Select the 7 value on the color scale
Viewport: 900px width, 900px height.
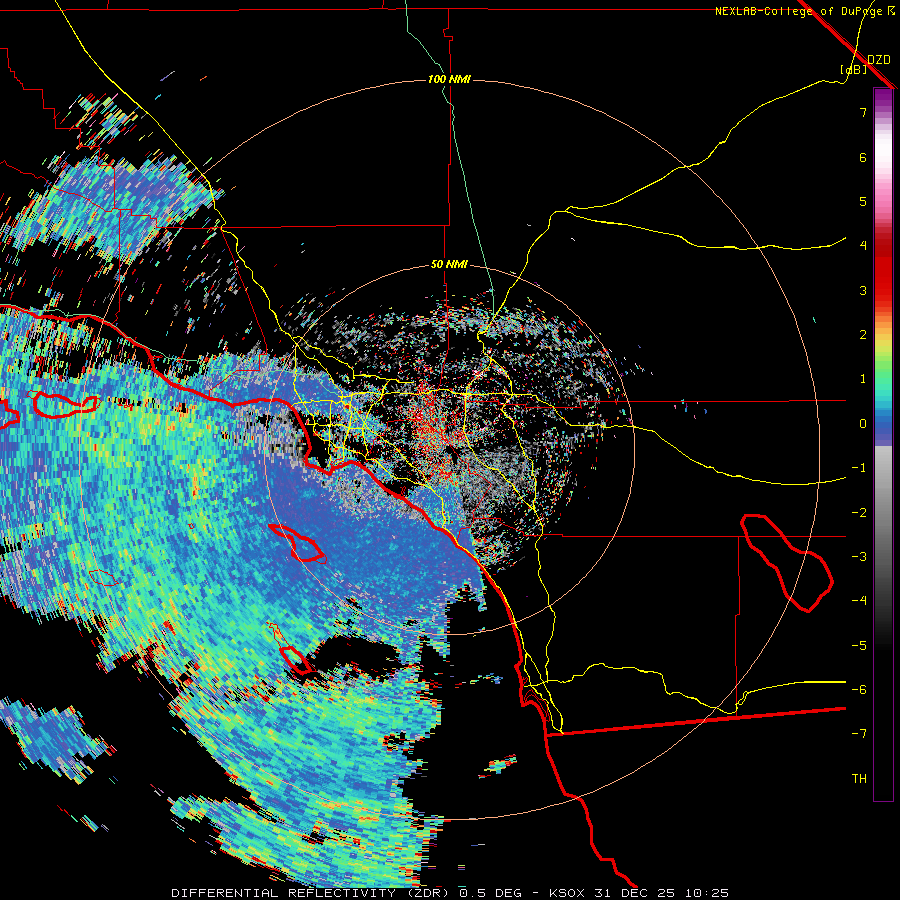(x=863, y=112)
